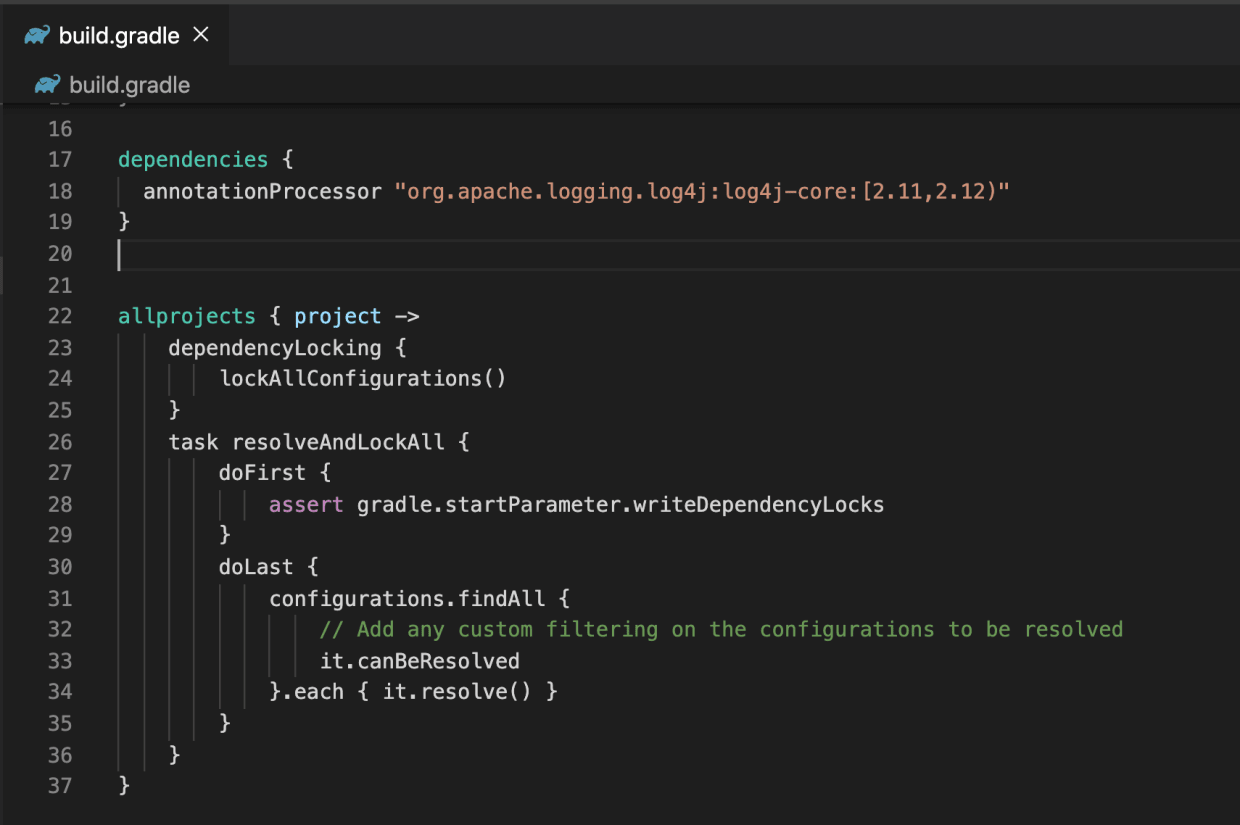Select the build.gradle editor tab
The height and width of the screenshot is (825, 1240).
(x=115, y=35)
